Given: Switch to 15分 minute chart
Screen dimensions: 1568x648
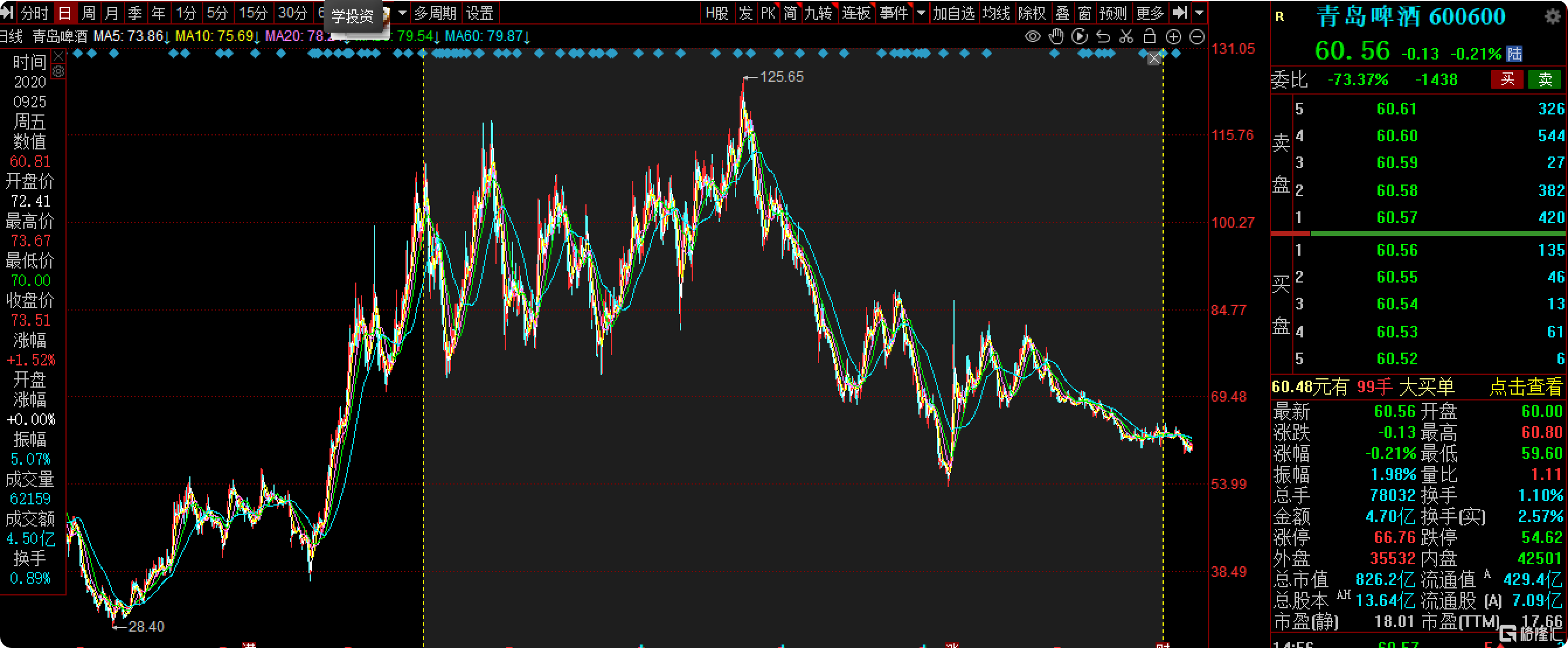Looking at the screenshot, I should point(253,13).
